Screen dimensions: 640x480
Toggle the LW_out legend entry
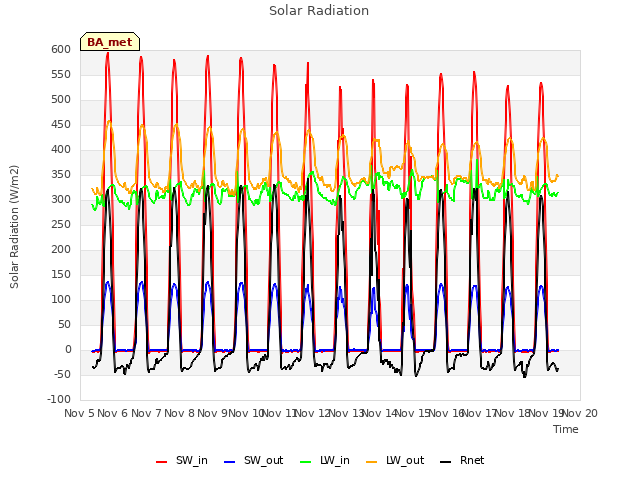click(395, 460)
